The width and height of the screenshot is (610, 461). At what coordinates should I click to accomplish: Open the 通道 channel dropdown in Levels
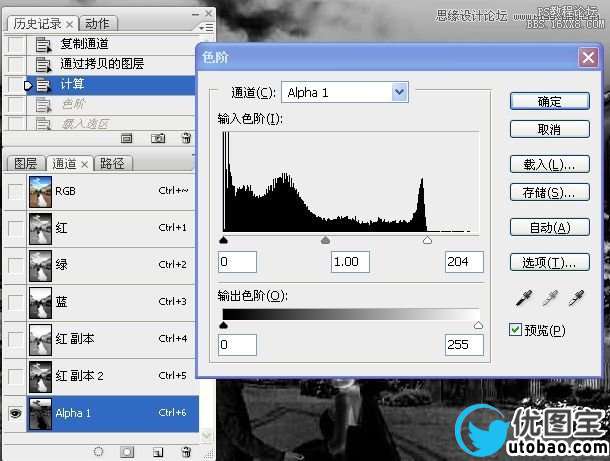coord(400,93)
